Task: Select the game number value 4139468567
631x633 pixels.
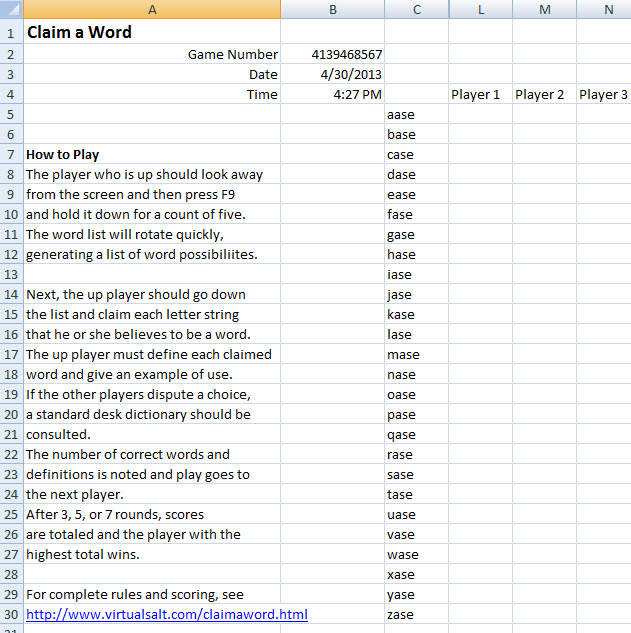Action: [333, 54]
